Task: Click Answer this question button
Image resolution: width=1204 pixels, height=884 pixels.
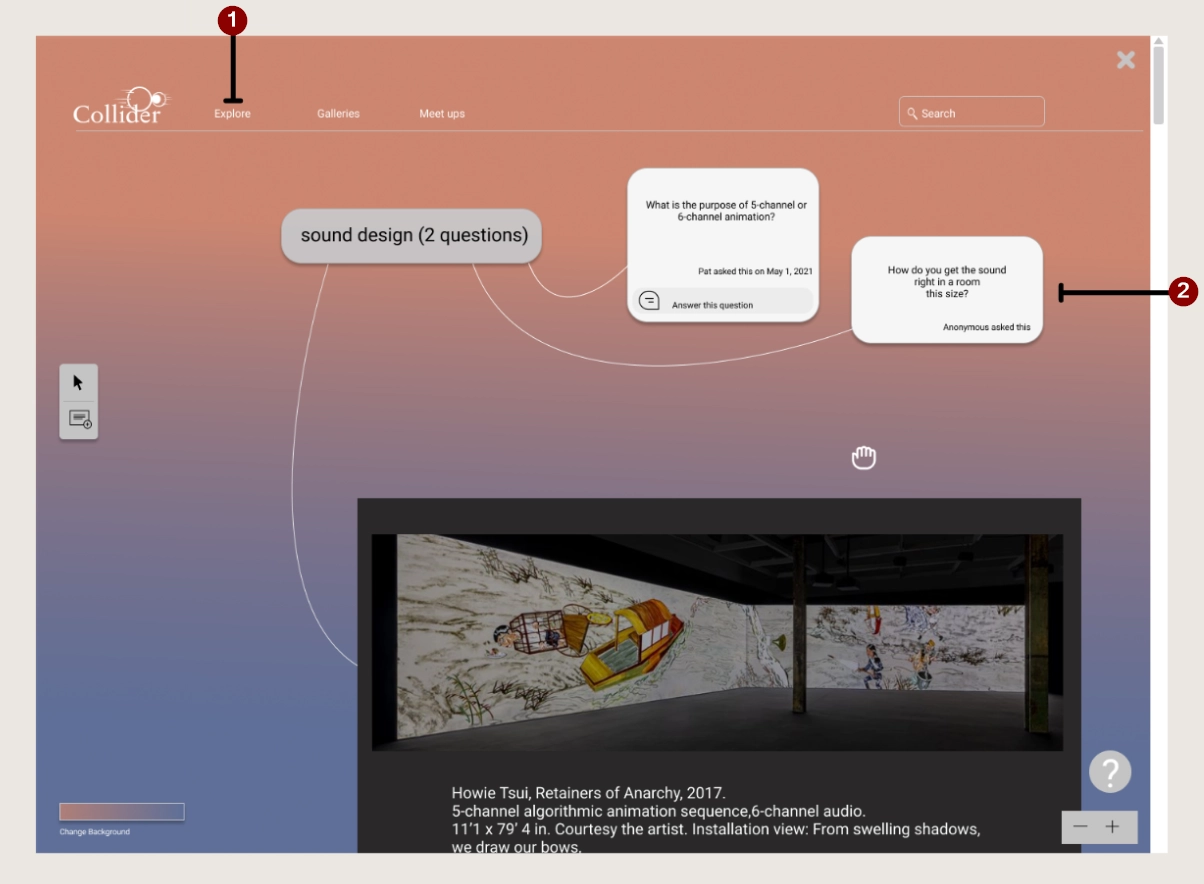Action: (722, 301)
